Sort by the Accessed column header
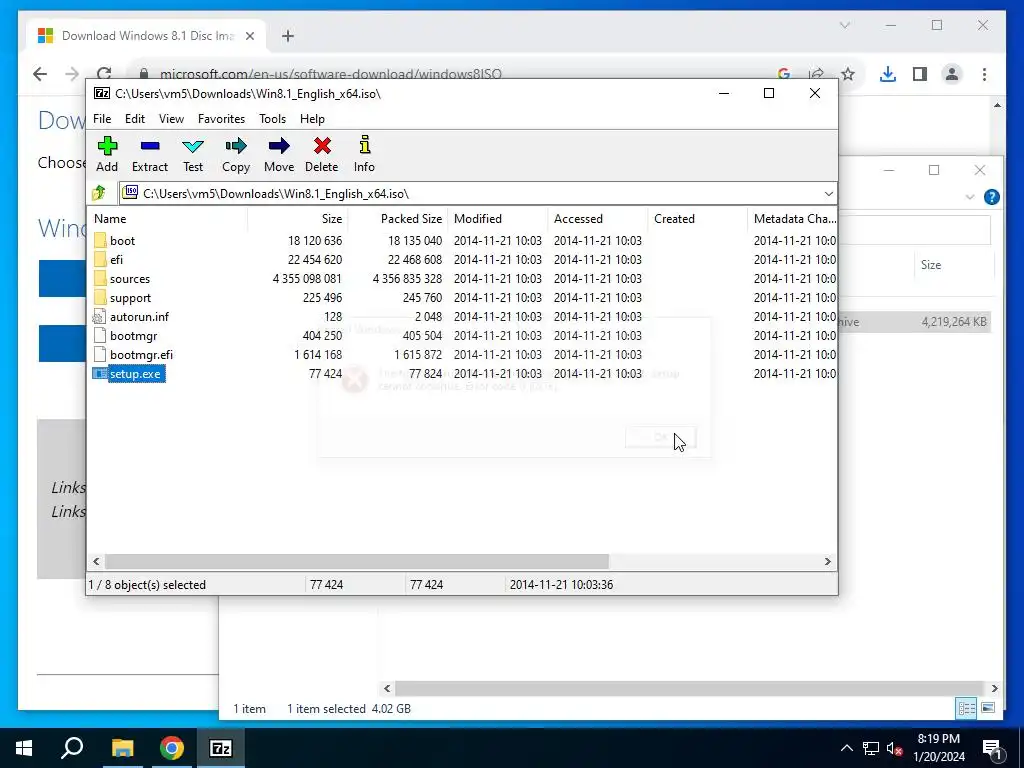The image size is (1024, 768). [x=598, y=219]
